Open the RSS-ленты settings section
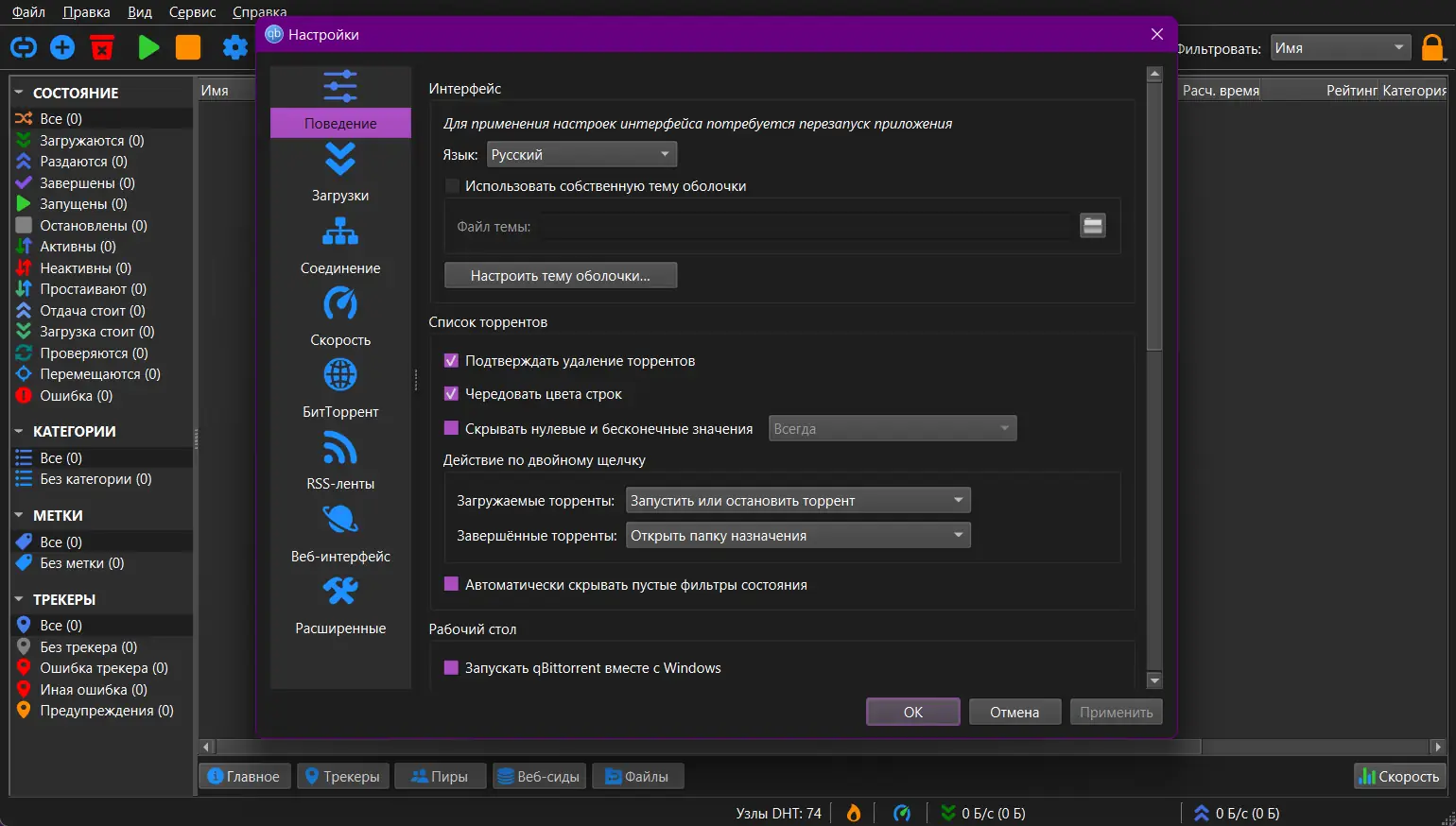The image size is (1456, 826). pyautogui.click(x=340, y=460)
